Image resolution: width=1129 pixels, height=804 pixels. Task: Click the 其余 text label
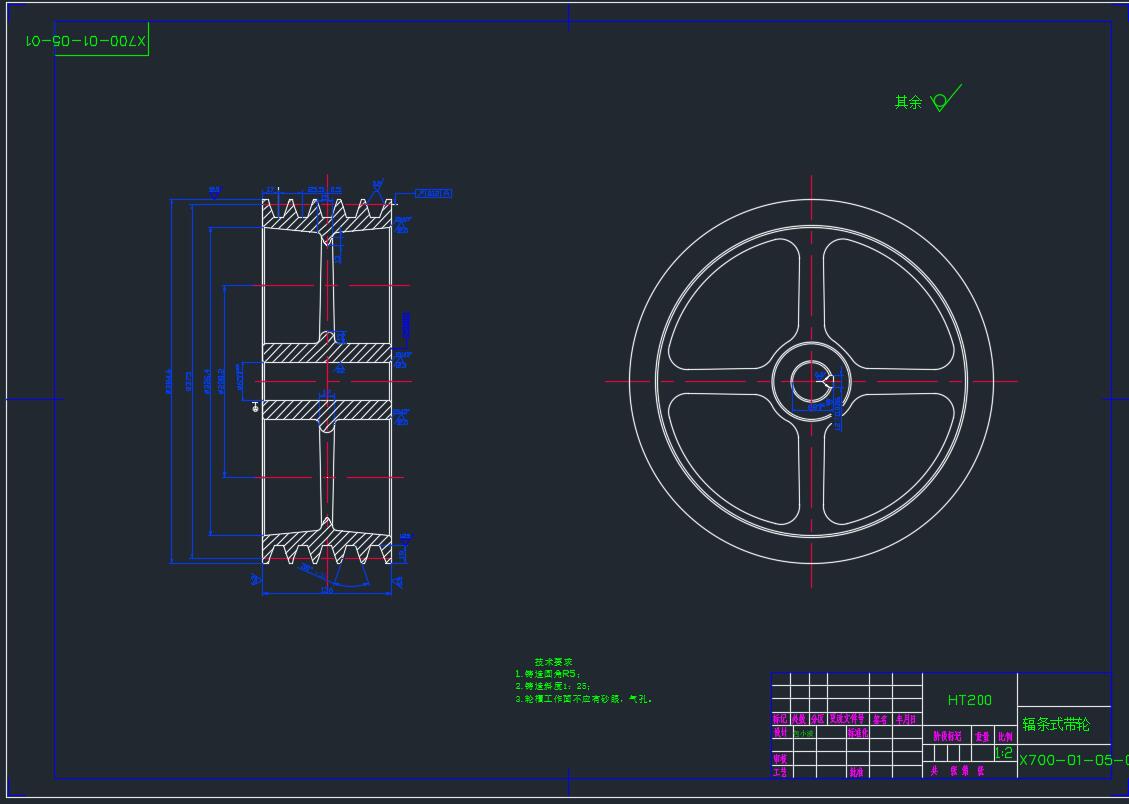click(x=908, y=102)
